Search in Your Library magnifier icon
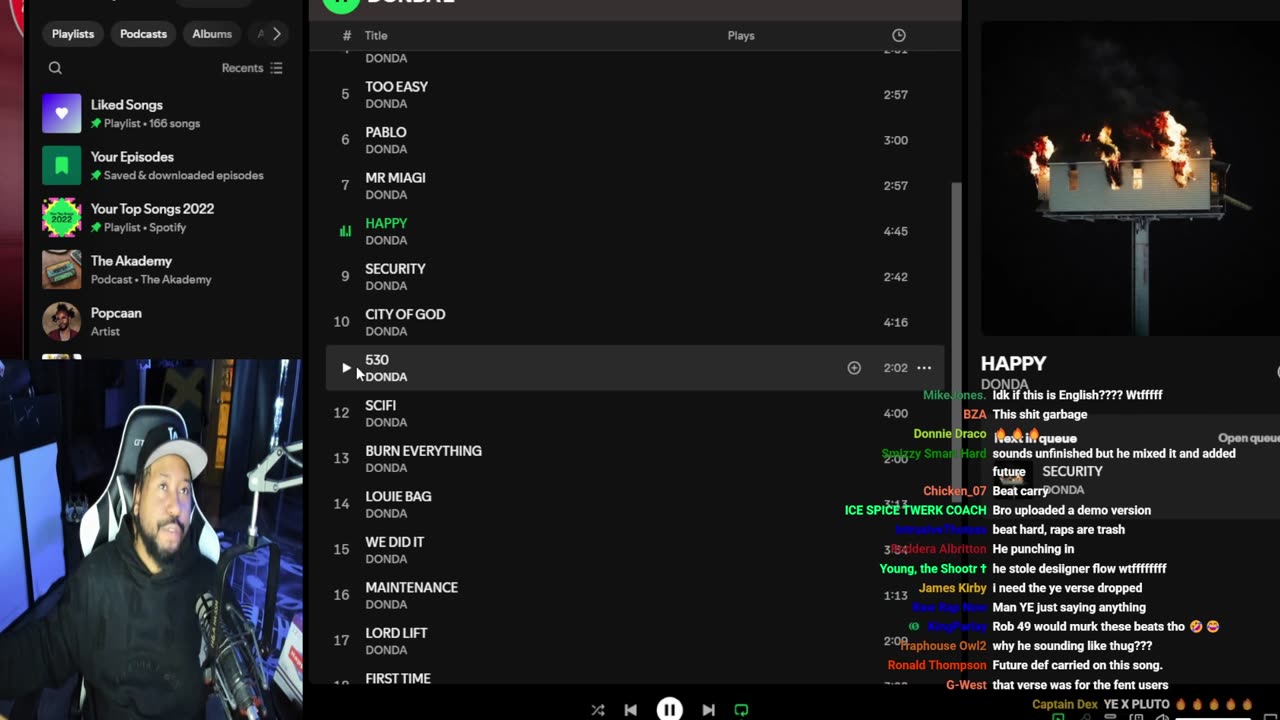 55,68
